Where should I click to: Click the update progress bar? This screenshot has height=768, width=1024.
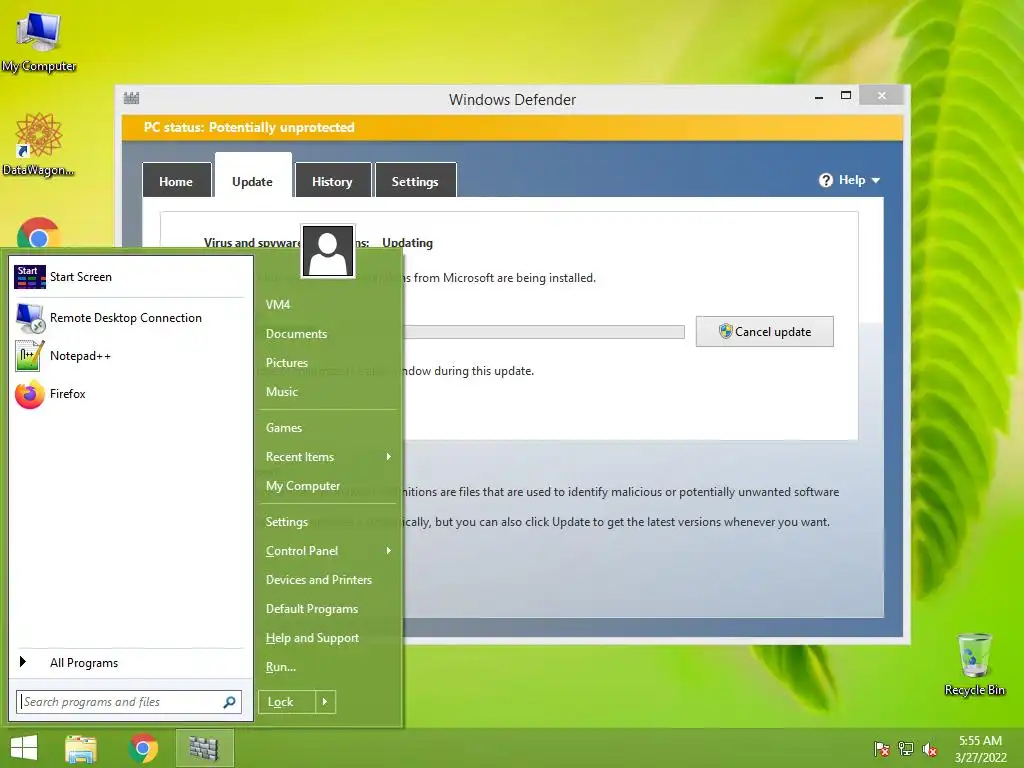544,332
